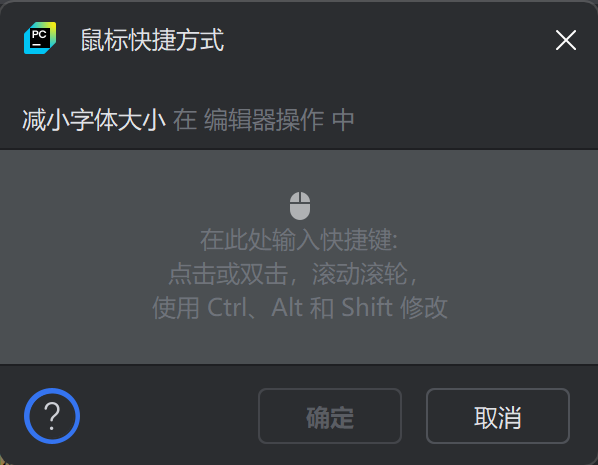
Task: Click the 在此处输入快捷键 hint line
Action: [299, 240]
